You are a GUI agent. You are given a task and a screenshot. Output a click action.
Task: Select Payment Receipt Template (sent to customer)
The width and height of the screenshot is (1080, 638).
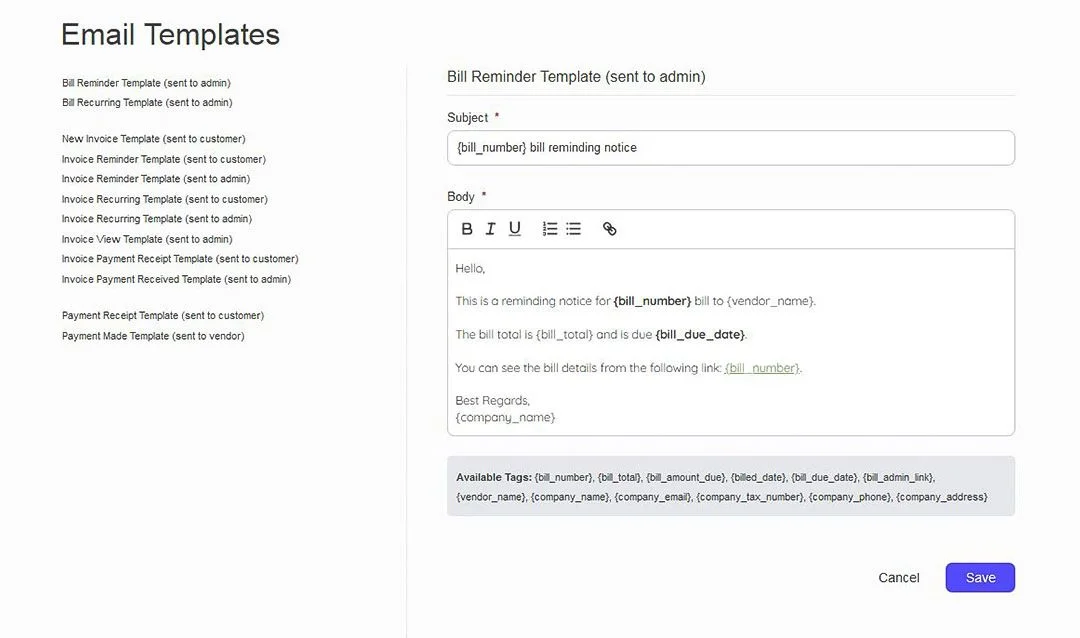pyautogui.click(x=163, y=316)
